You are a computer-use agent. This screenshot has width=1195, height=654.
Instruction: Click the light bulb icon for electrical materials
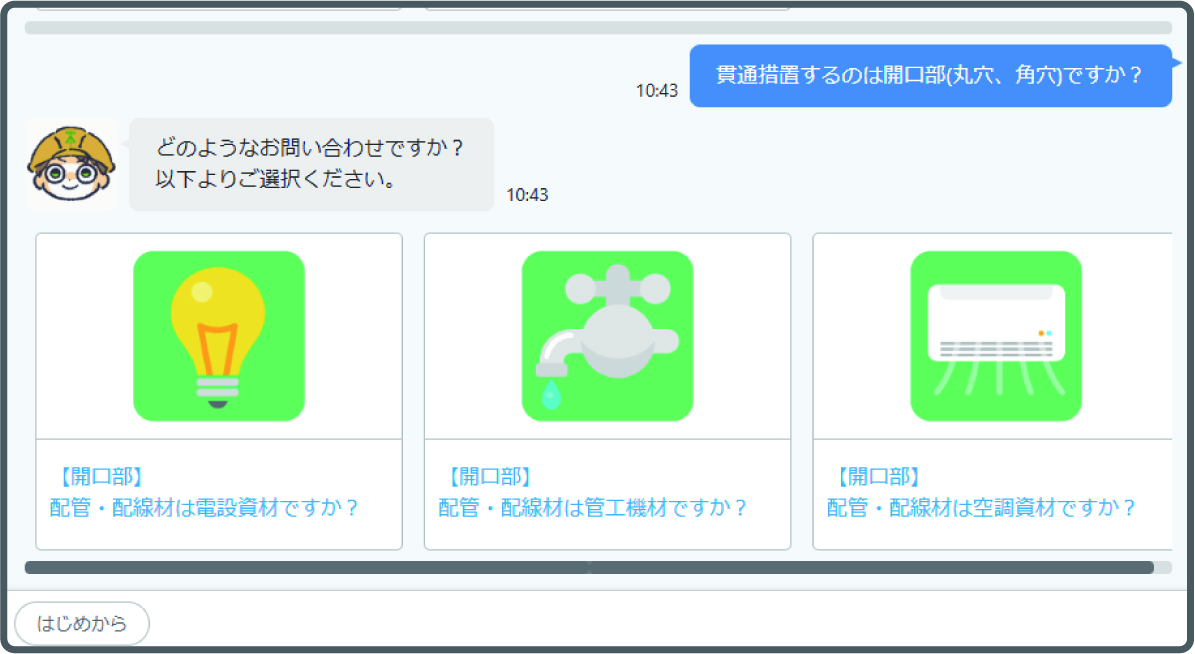tap(218, 335)
